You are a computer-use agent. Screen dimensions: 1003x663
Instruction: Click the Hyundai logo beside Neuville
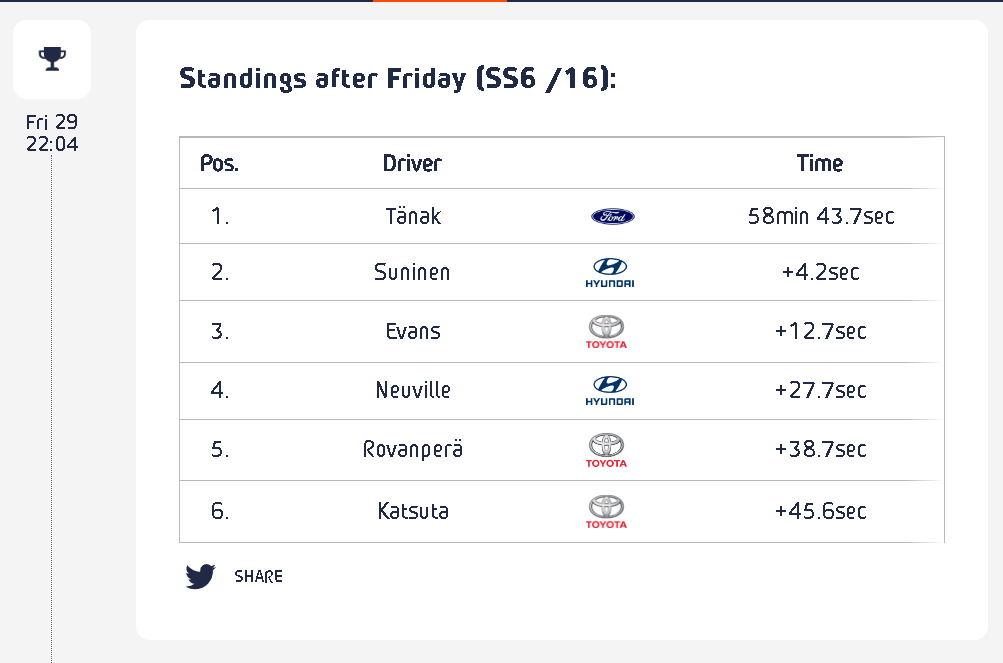click(609, 390)
